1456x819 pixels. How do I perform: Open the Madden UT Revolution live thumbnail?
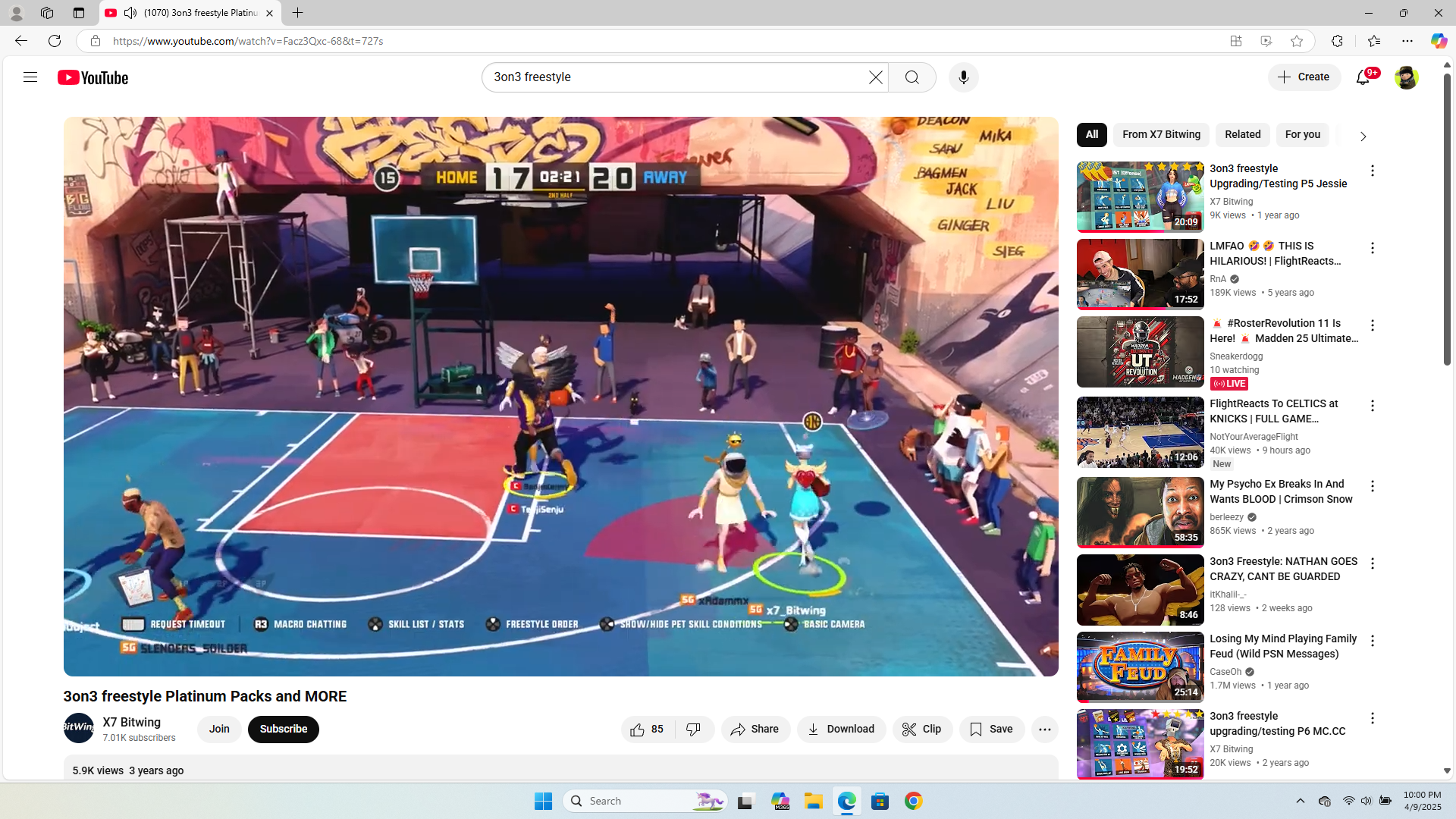(x=1141, y=352)
